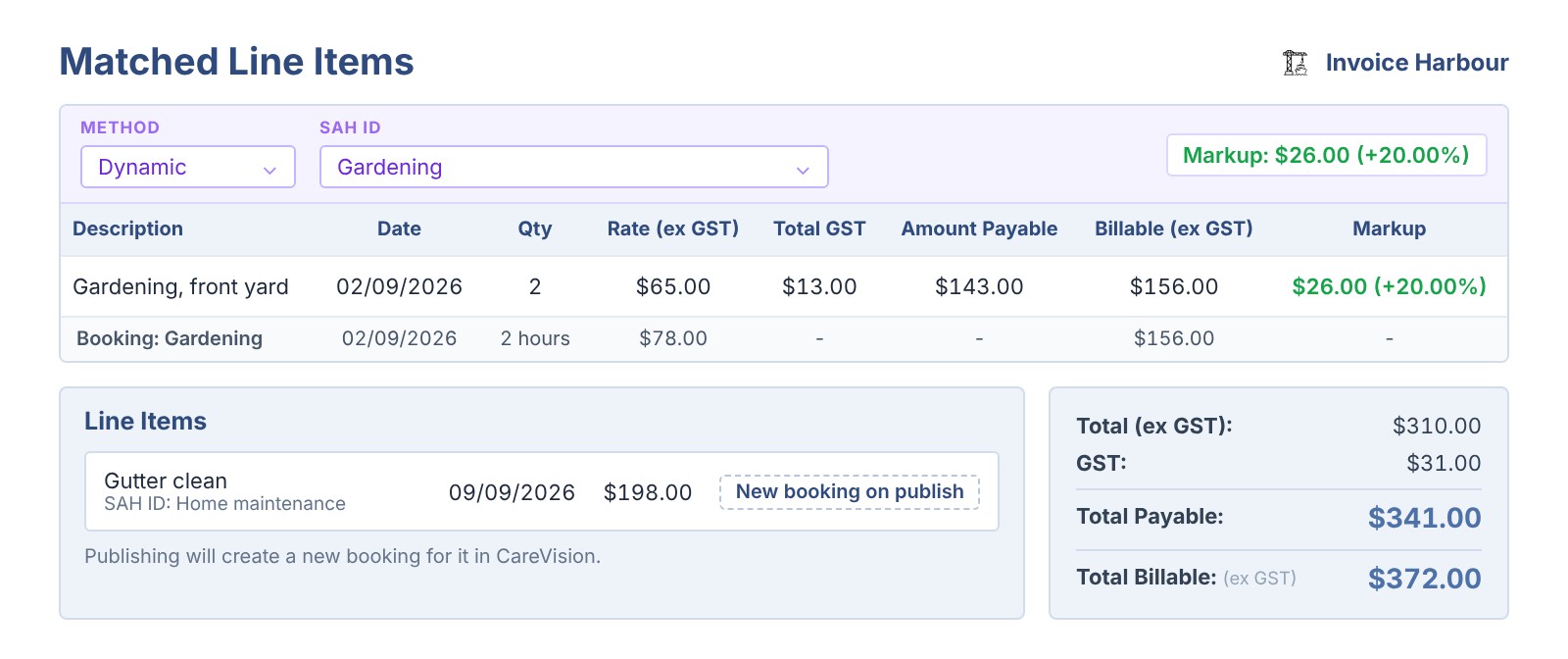Image resolution: width=1568 pixels, height=659 pixels.
Task: Select the Booking: Gardening sub-row label
Action: coord(170,338)
